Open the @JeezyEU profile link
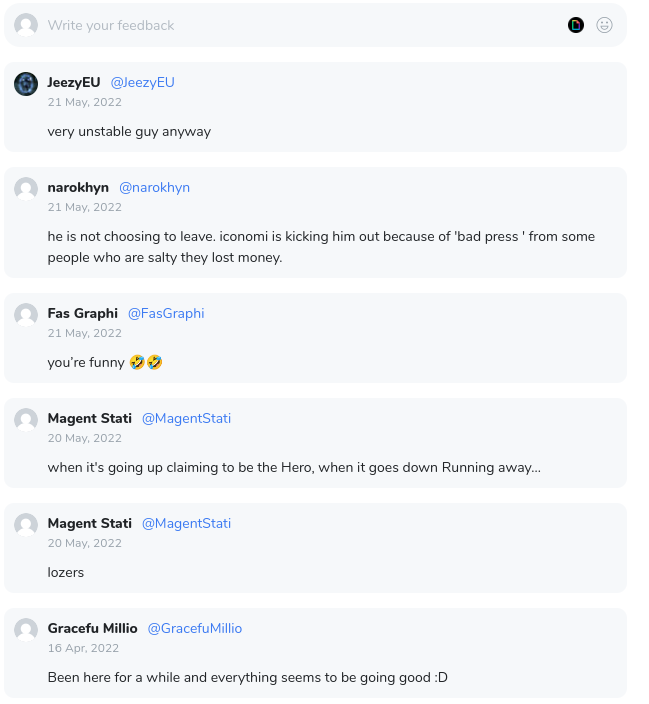 pos(142,83)
